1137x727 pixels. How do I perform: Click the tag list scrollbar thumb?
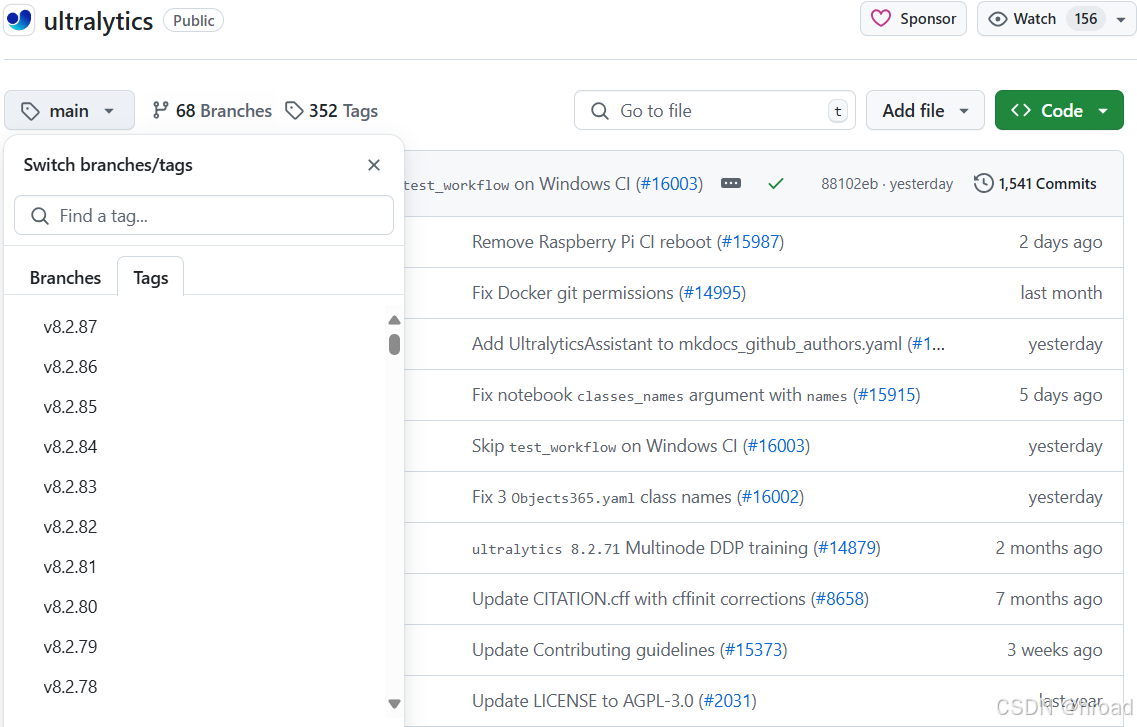tap(394, 344)
